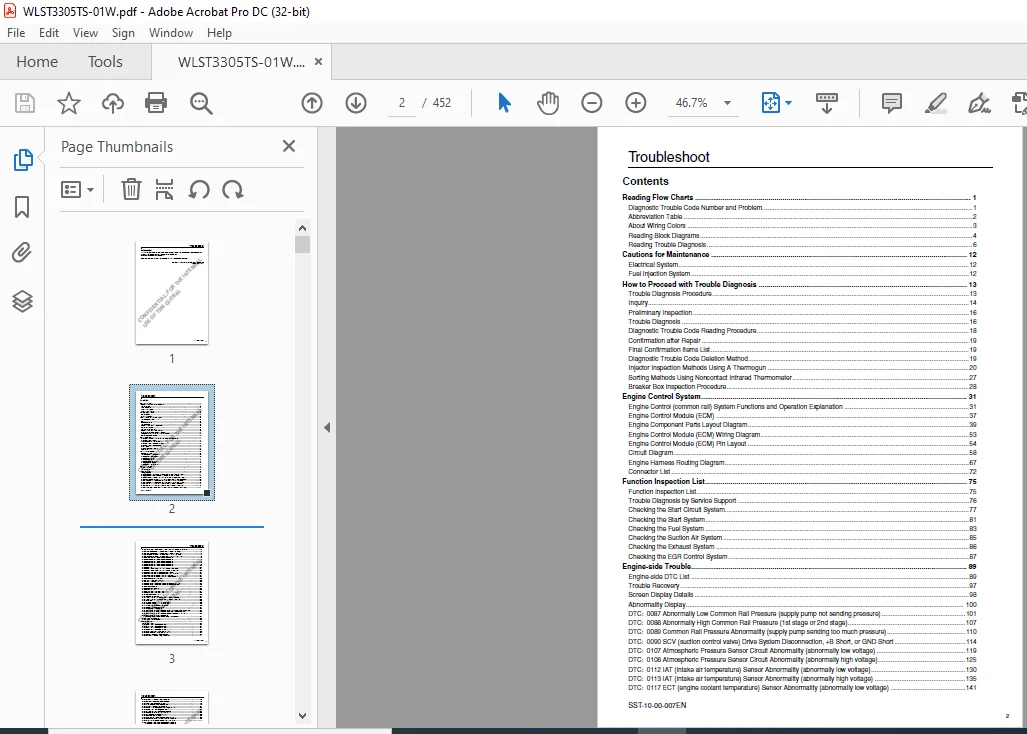Open the scrolling mode keyboard icon

(827, 103)
